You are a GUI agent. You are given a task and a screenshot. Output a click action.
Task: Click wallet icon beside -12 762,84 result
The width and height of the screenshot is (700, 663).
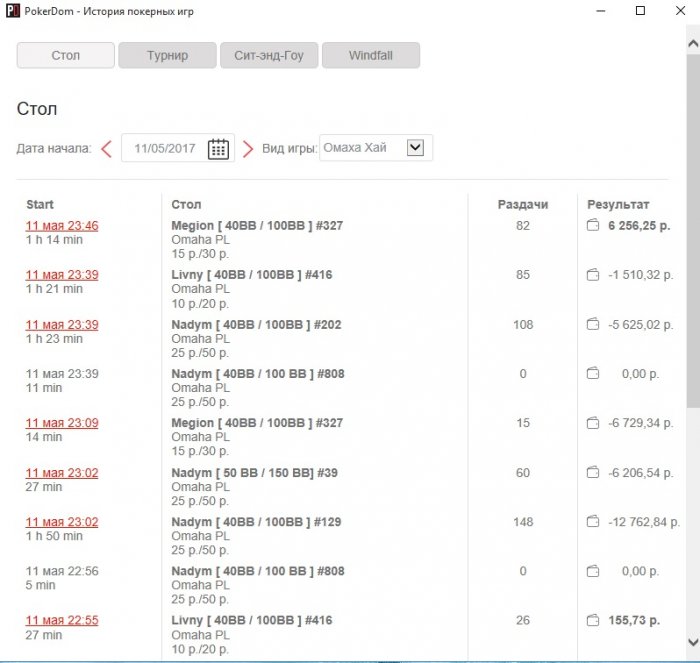coord(593,522)
